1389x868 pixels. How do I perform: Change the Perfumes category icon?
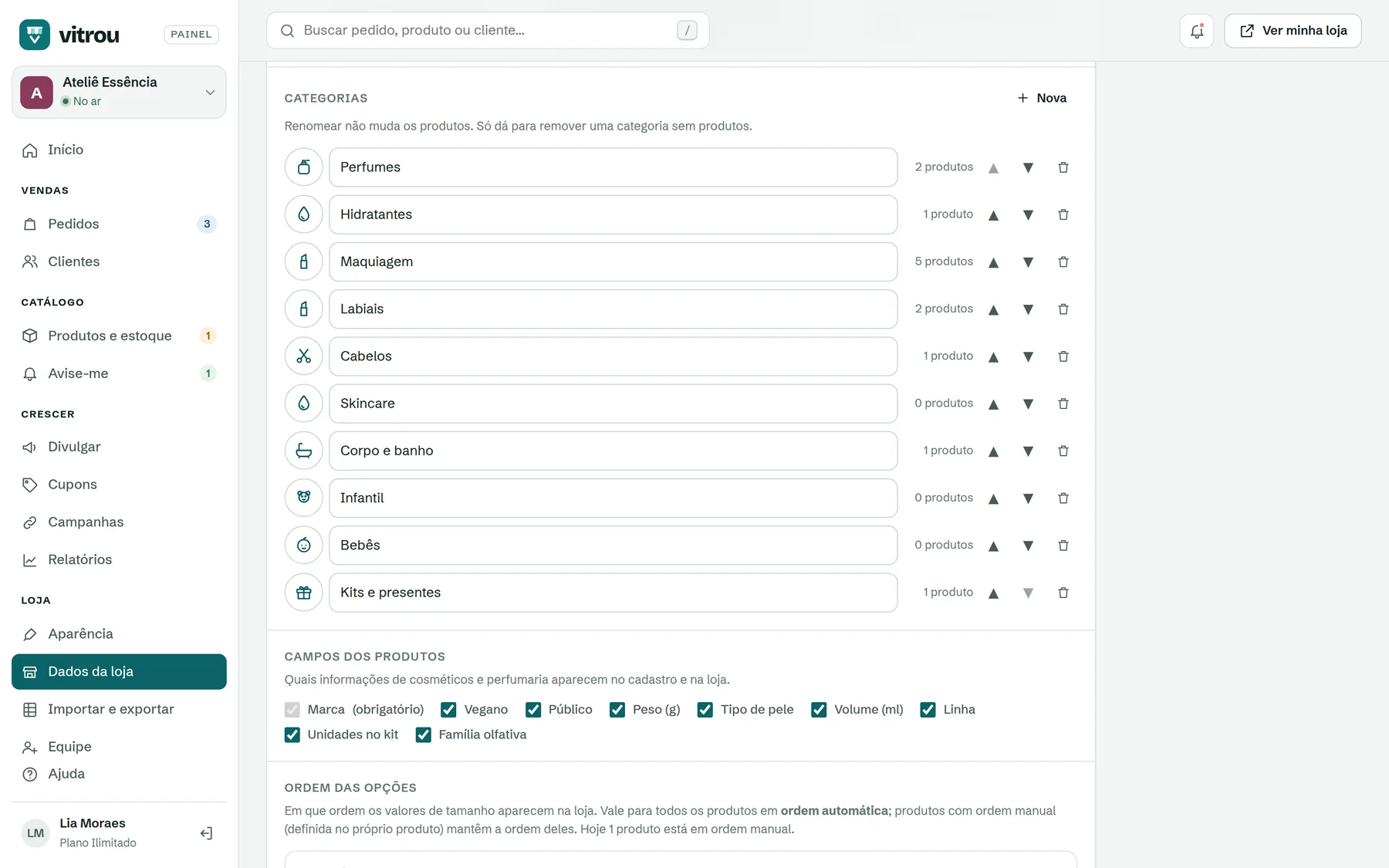(304, 167)
